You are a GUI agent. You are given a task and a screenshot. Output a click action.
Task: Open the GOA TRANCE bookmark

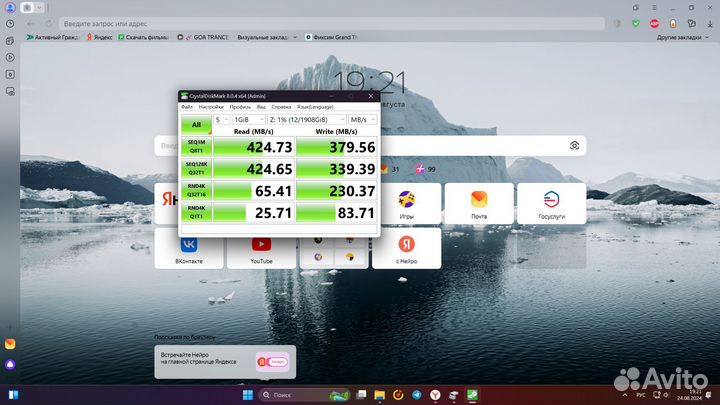[202, 37]
